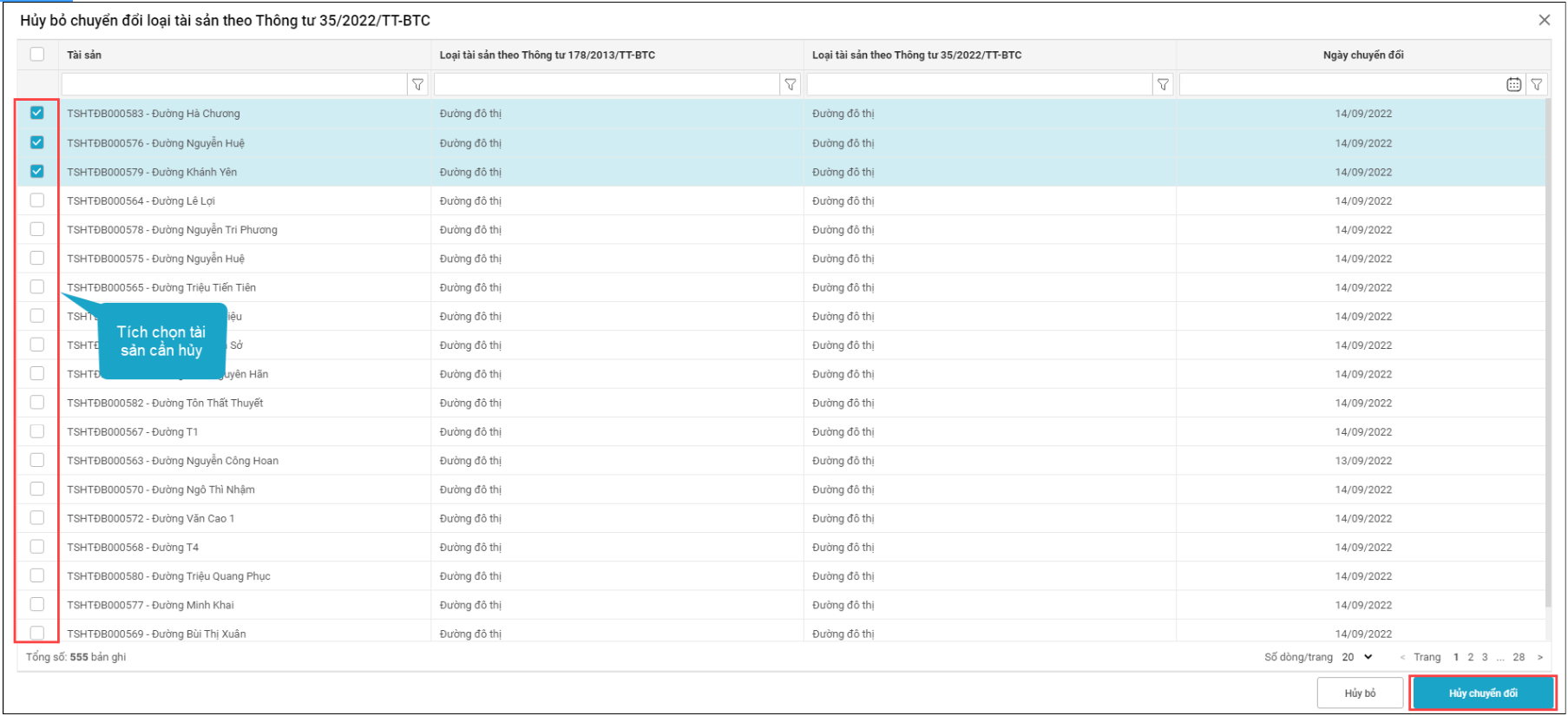Focus the Tài sản filter text field
The image size is (1568, 716).
click(233, 84)
